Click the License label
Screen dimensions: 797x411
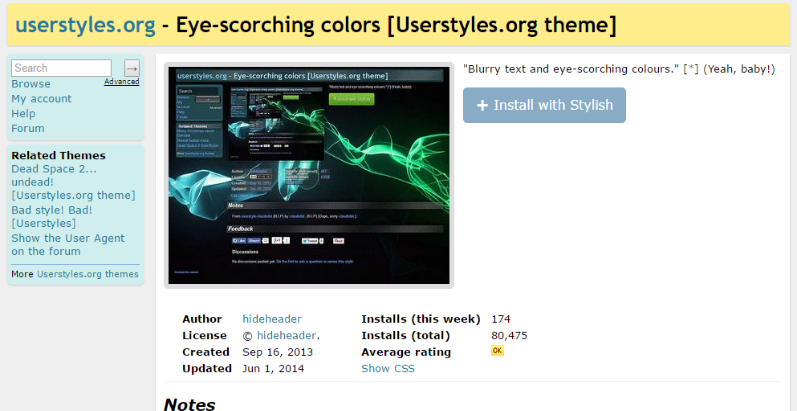pos(204,335)
